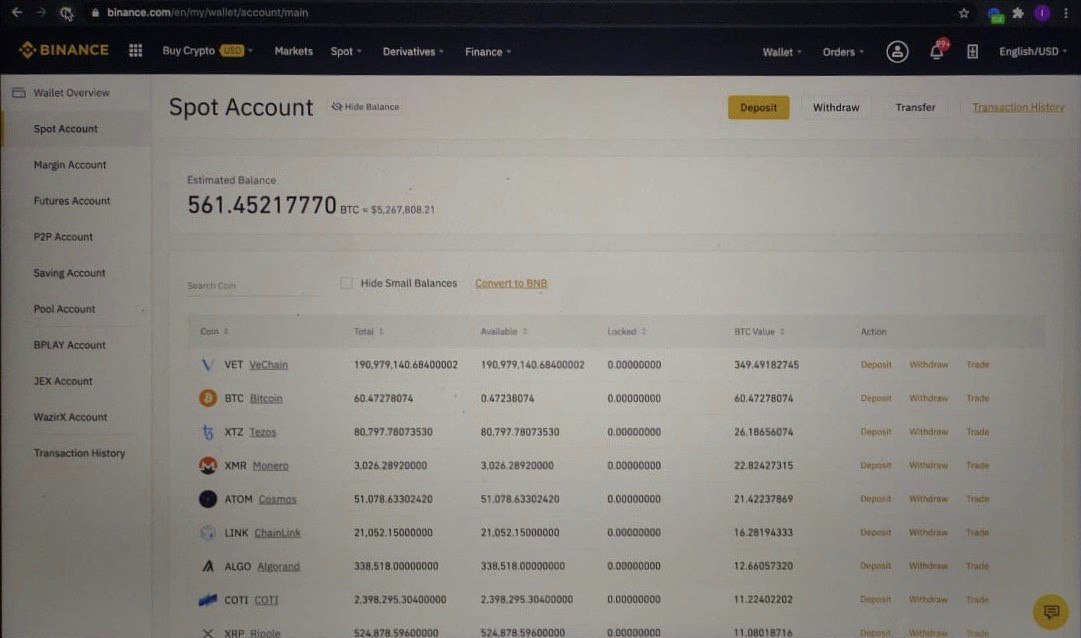
Task: Open the Transaction History link at top right
Action: (1018, 107)
